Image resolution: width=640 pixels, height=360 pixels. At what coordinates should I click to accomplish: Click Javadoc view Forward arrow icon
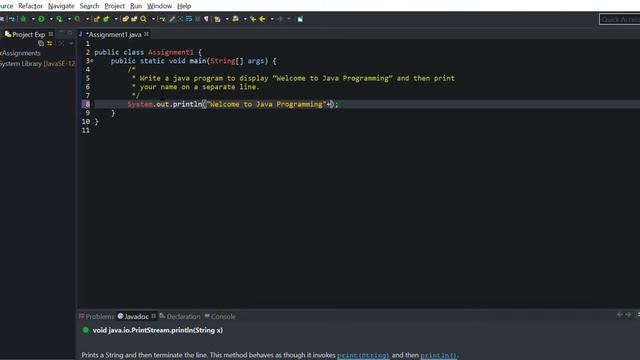629,314
